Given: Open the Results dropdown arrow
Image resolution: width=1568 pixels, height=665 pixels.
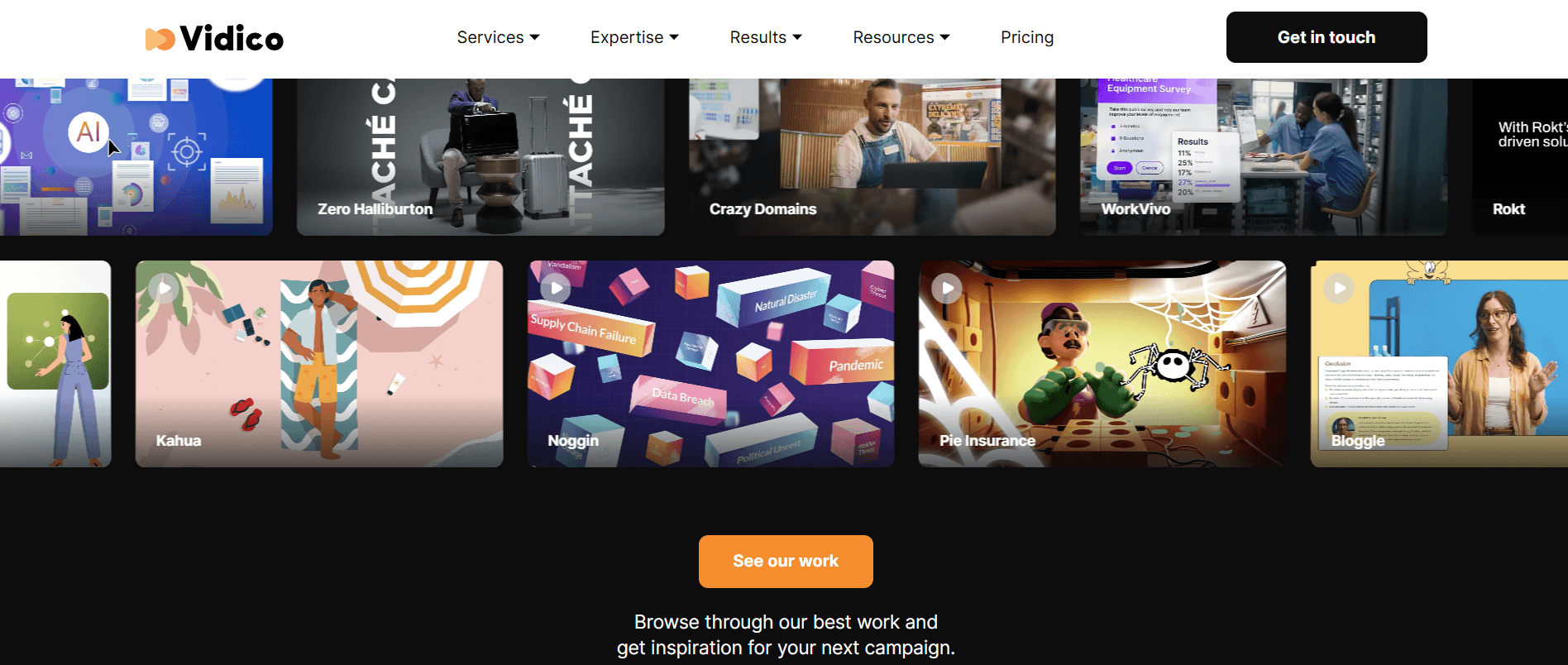Looking at the screenshot, I should (797, 37).
